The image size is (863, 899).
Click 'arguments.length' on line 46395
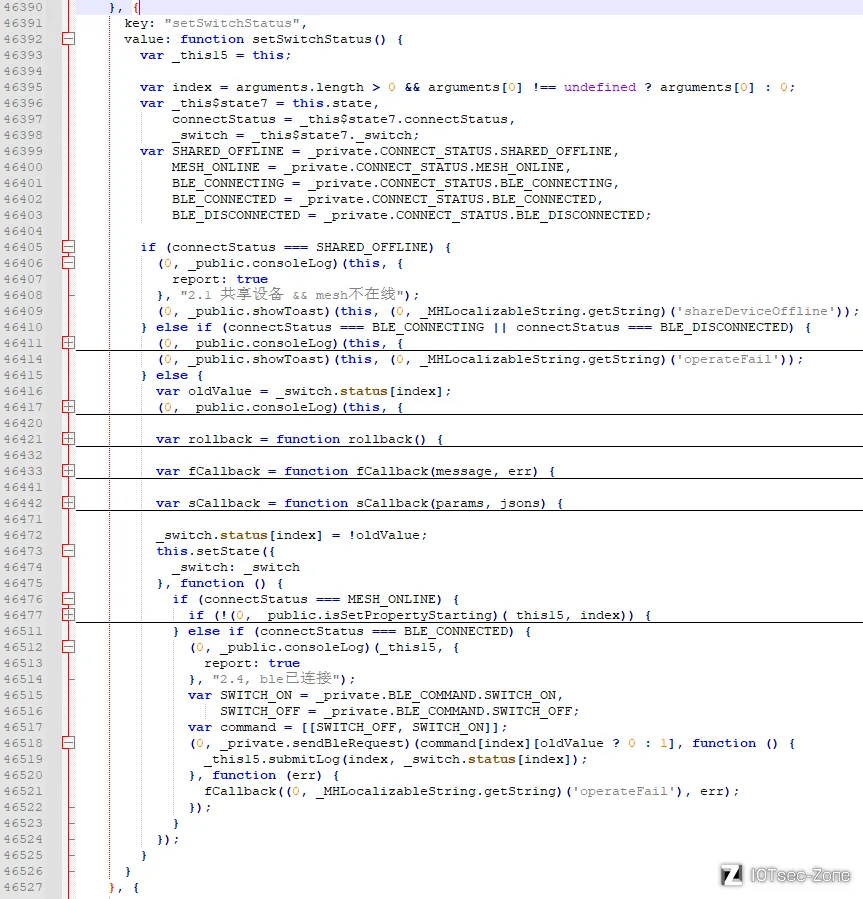pyautogui.click(x=300, y=87)
